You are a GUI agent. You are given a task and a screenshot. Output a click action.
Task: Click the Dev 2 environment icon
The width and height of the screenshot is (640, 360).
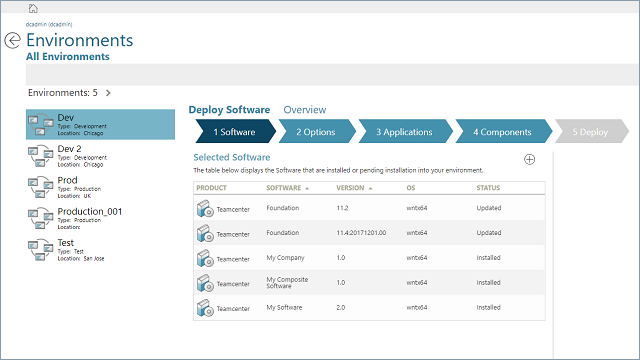pyautogui.click(x=40, y=156)
